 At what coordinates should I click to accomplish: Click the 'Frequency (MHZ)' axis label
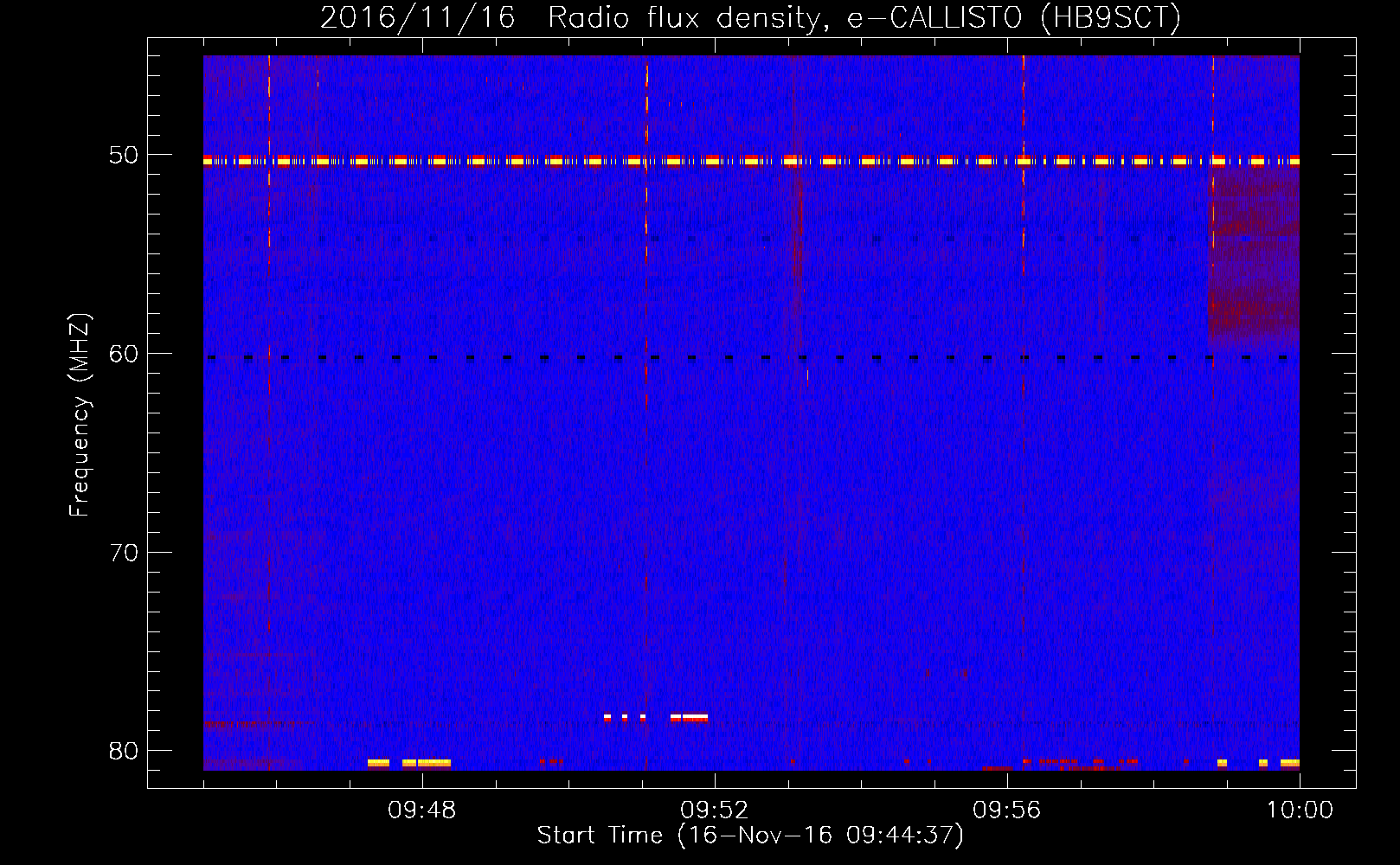79,415
